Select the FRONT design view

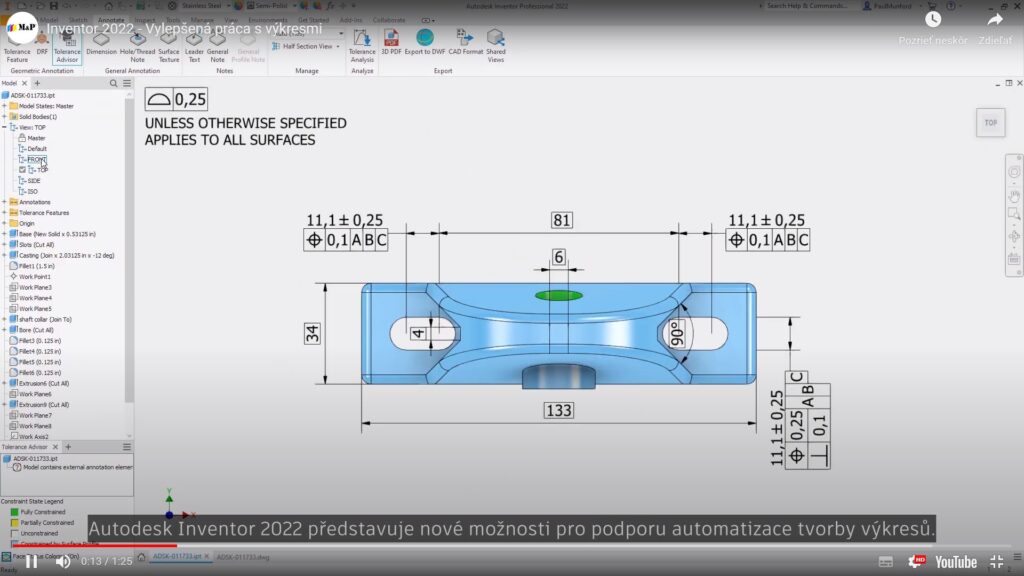(37, 159)
